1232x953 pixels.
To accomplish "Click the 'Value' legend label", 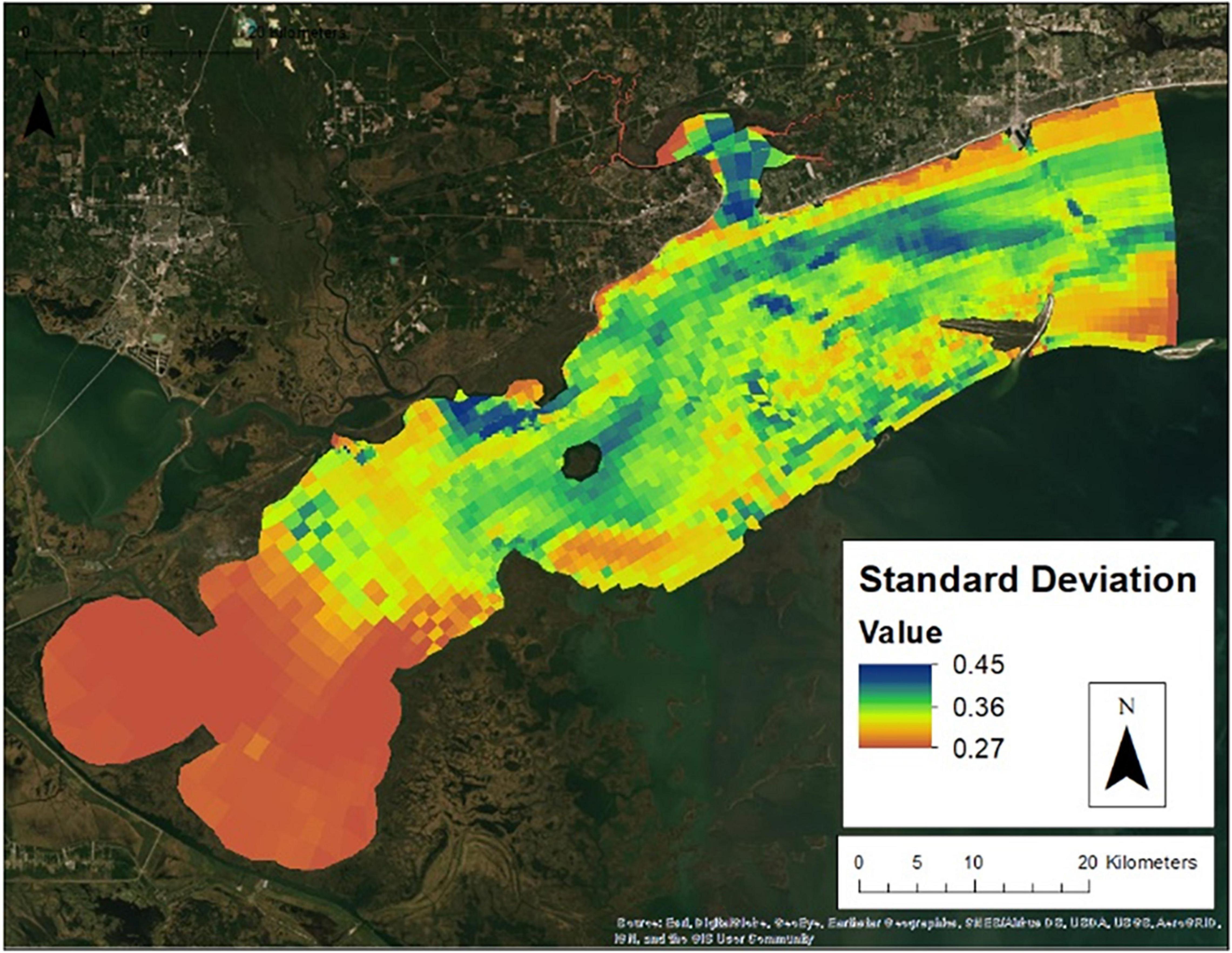I will point(900,633).
